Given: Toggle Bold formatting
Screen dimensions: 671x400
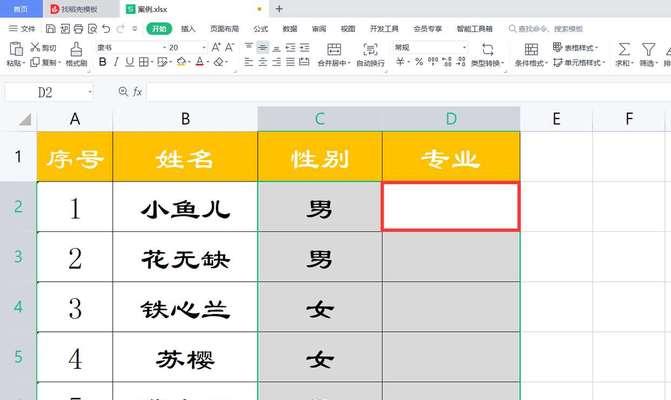Looking at the screenshot, I should click(102, 62).
